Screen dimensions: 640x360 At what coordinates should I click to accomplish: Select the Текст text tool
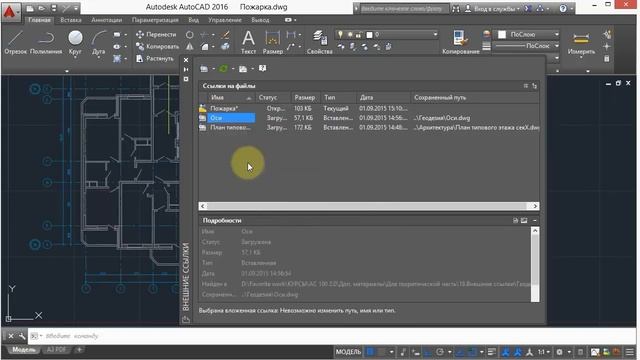coord(248,42)
